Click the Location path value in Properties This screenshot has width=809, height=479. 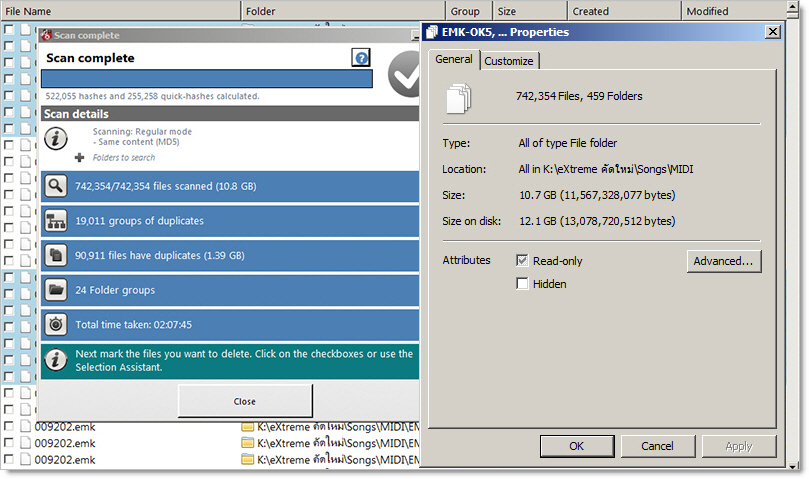(606, 169)
